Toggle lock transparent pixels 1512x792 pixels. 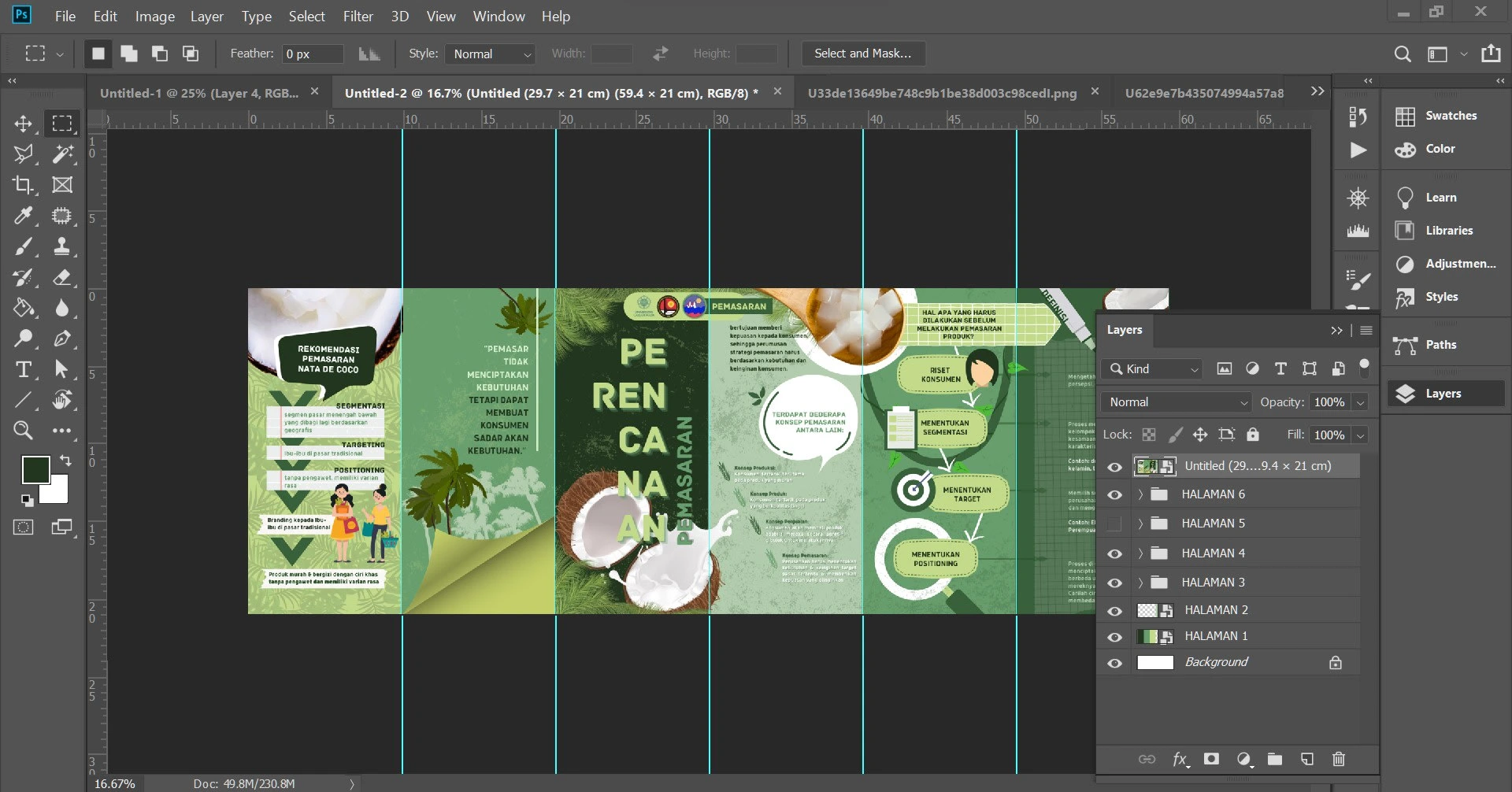tap(1149, 435)
